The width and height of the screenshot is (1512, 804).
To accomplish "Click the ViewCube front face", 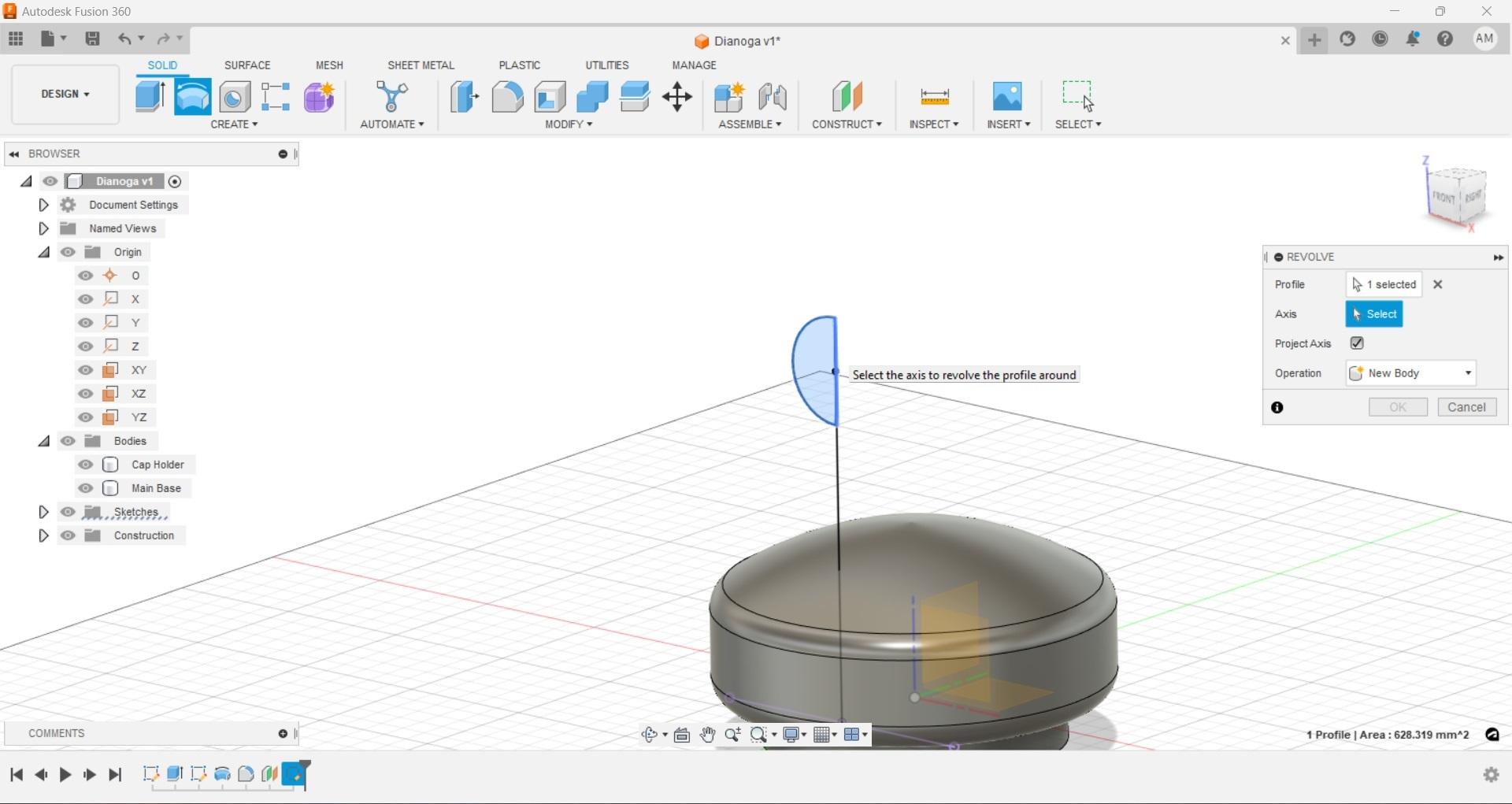I will 1444,197.
